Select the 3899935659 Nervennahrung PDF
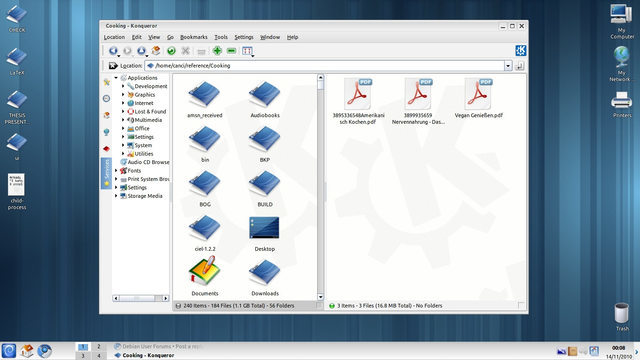Screen dimensions: 640x360 [x=418, y=102]
